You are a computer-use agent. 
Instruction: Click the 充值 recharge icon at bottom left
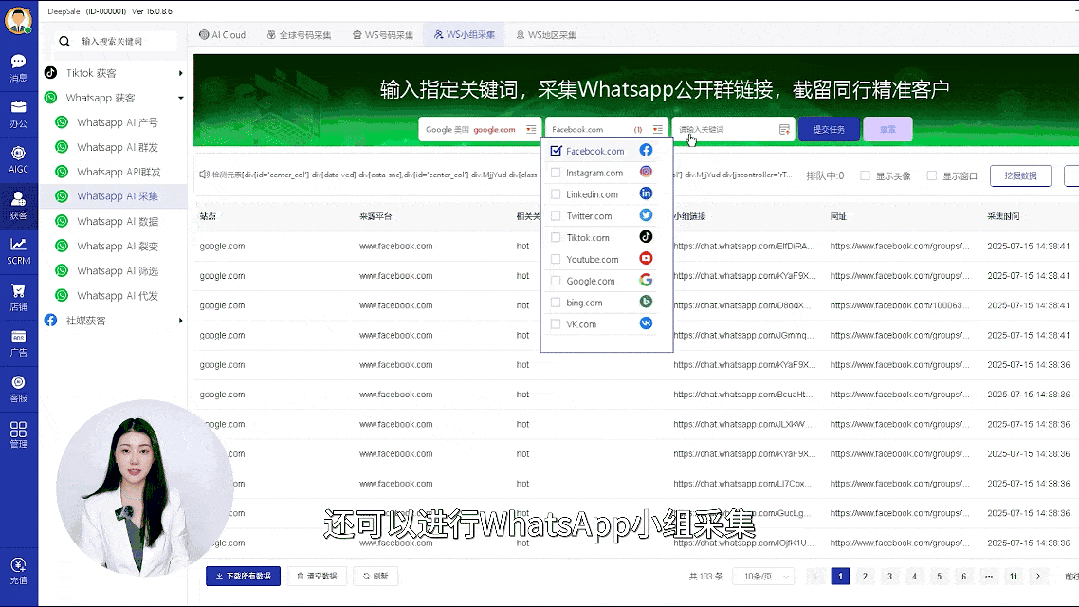[18, 570]
